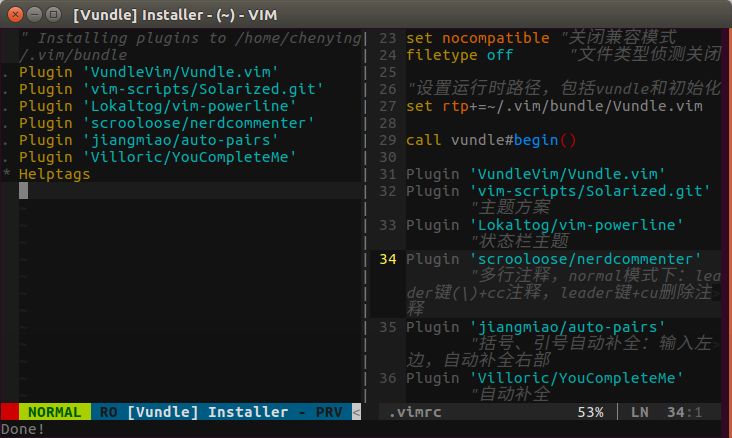Image resolution: width=732 pixels, height=438 pixels.
Task: Click the block cursor in installer pane
Action: (23, 191)
